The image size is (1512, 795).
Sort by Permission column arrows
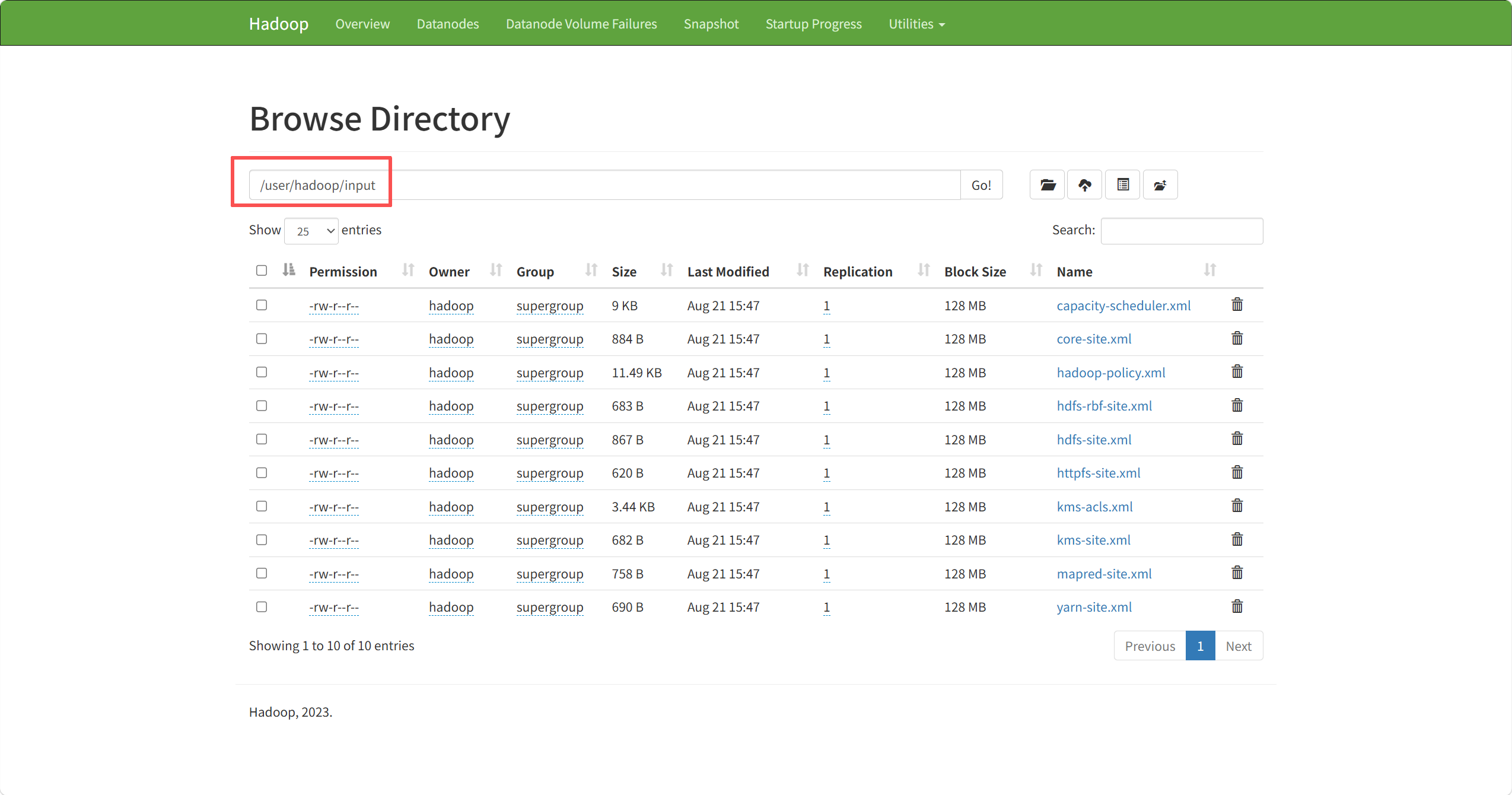[408, 271]
